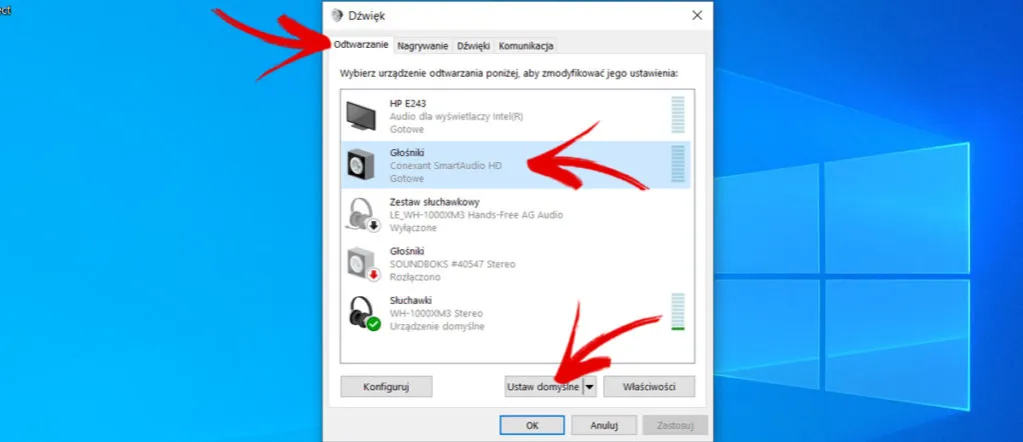Click the level meter of Słuchawki WH-1000XM3
This screenshot has width=1023, height=442.
pyautogui.click(x=678, y=311)
